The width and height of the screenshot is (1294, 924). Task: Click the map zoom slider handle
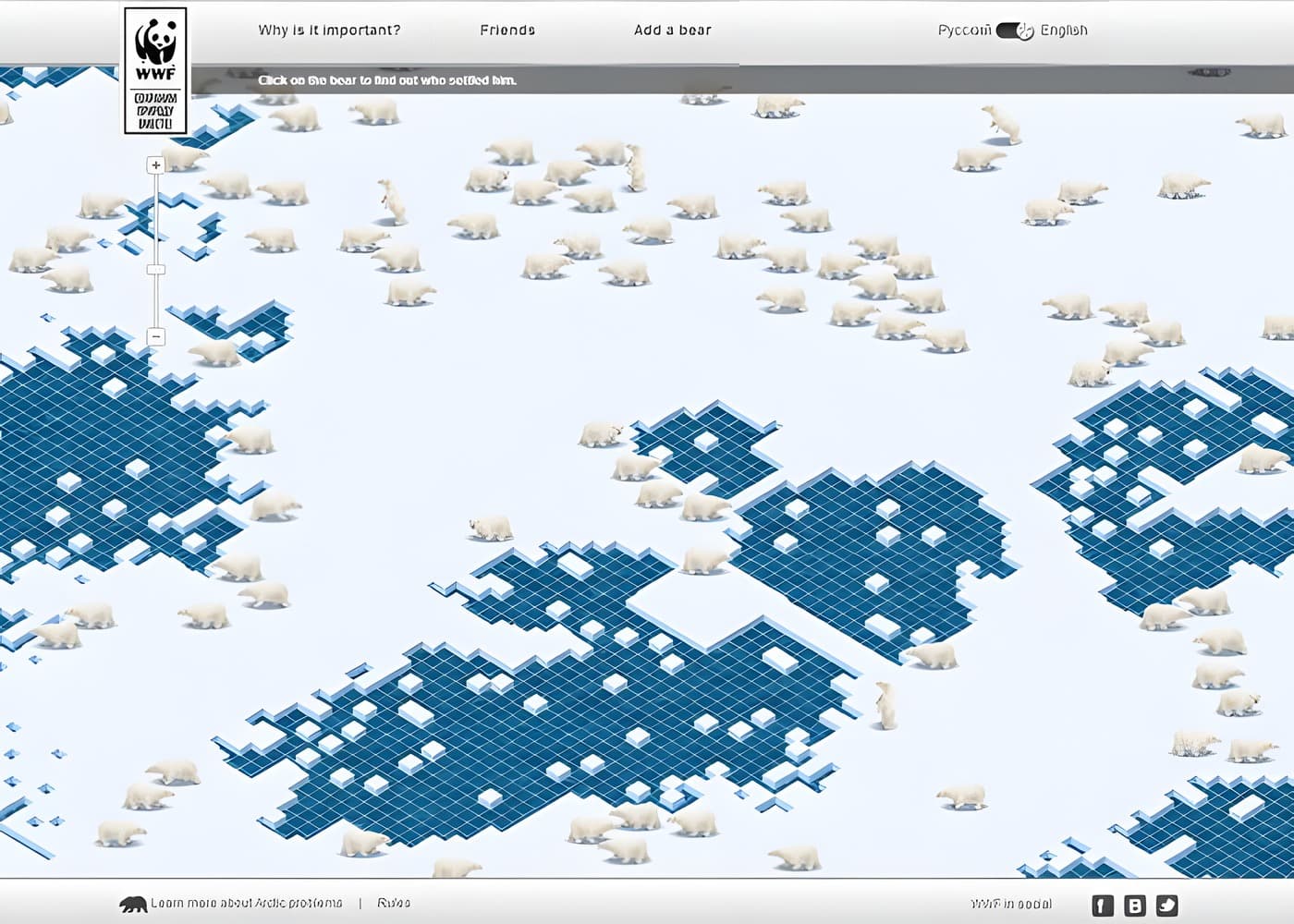(x=156, y=270)
